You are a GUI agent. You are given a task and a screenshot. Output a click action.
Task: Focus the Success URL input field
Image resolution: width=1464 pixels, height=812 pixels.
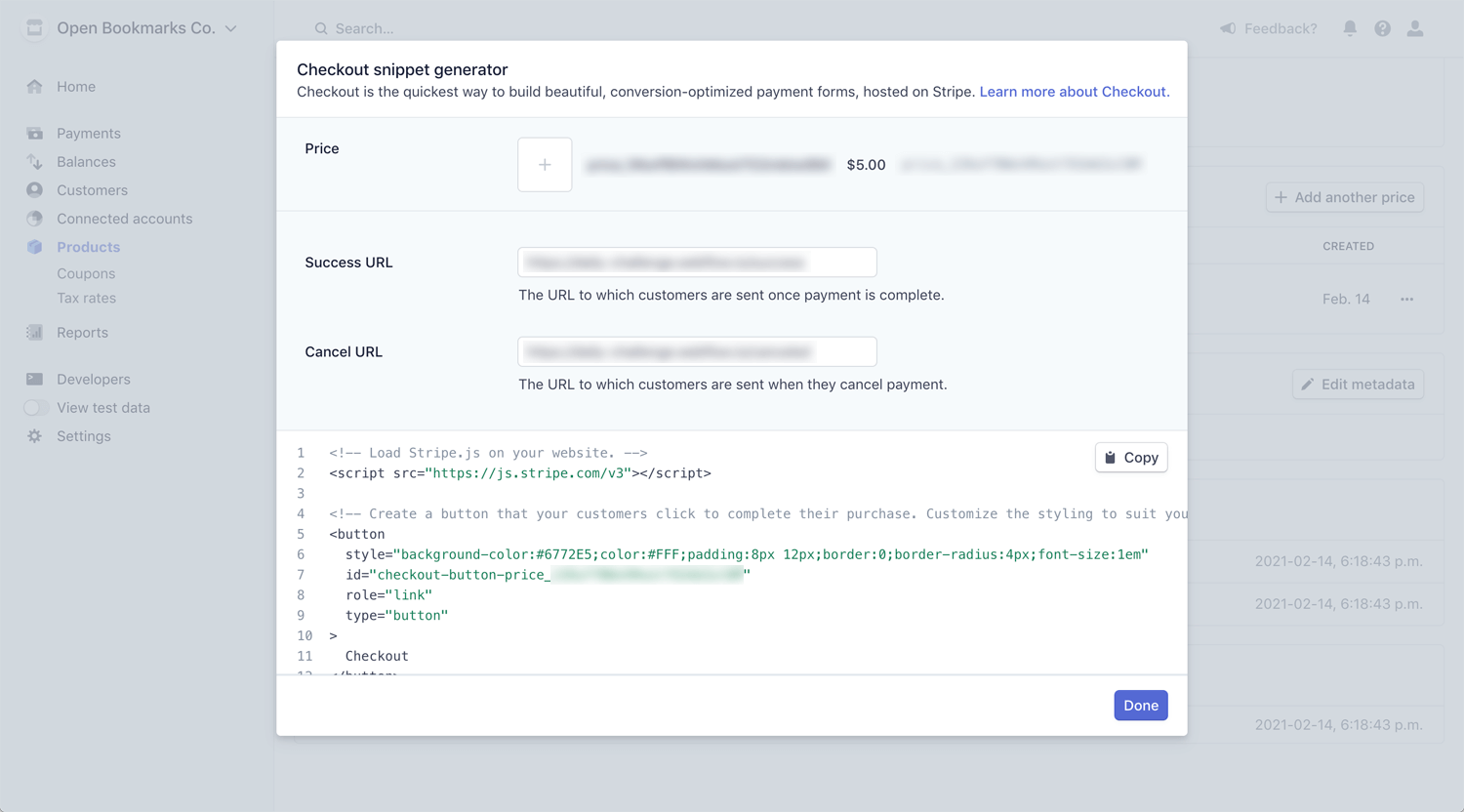(x=697, y=263)
